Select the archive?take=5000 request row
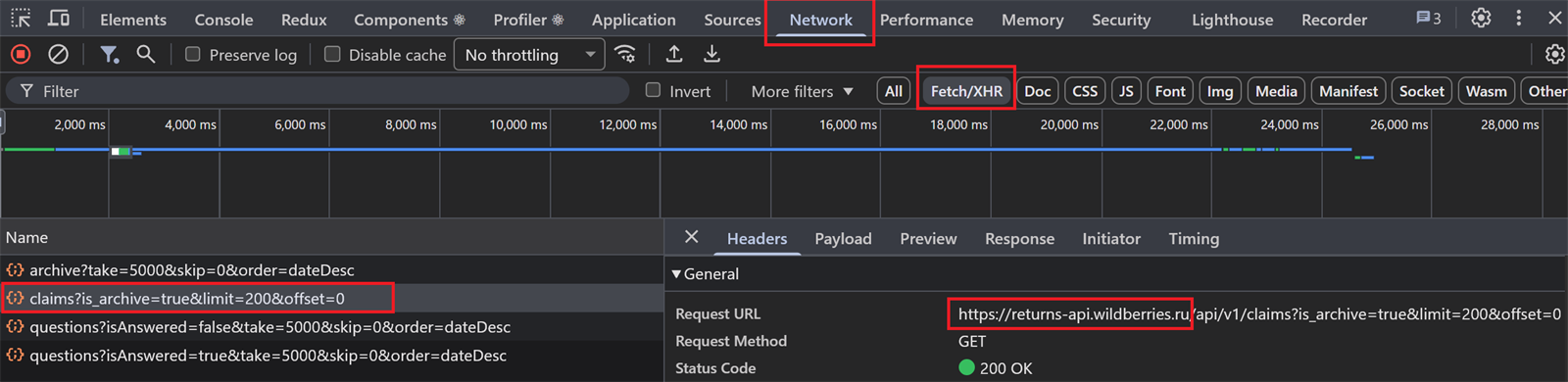 331,269
